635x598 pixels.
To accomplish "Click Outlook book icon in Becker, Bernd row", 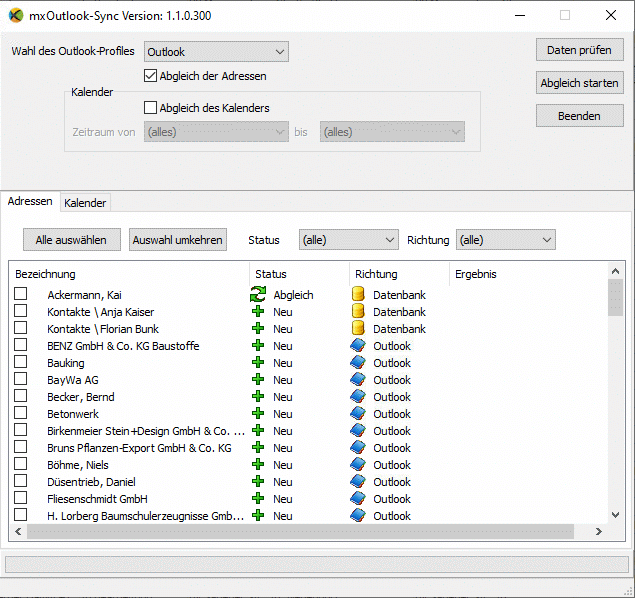I will click(x=358, y=396).
